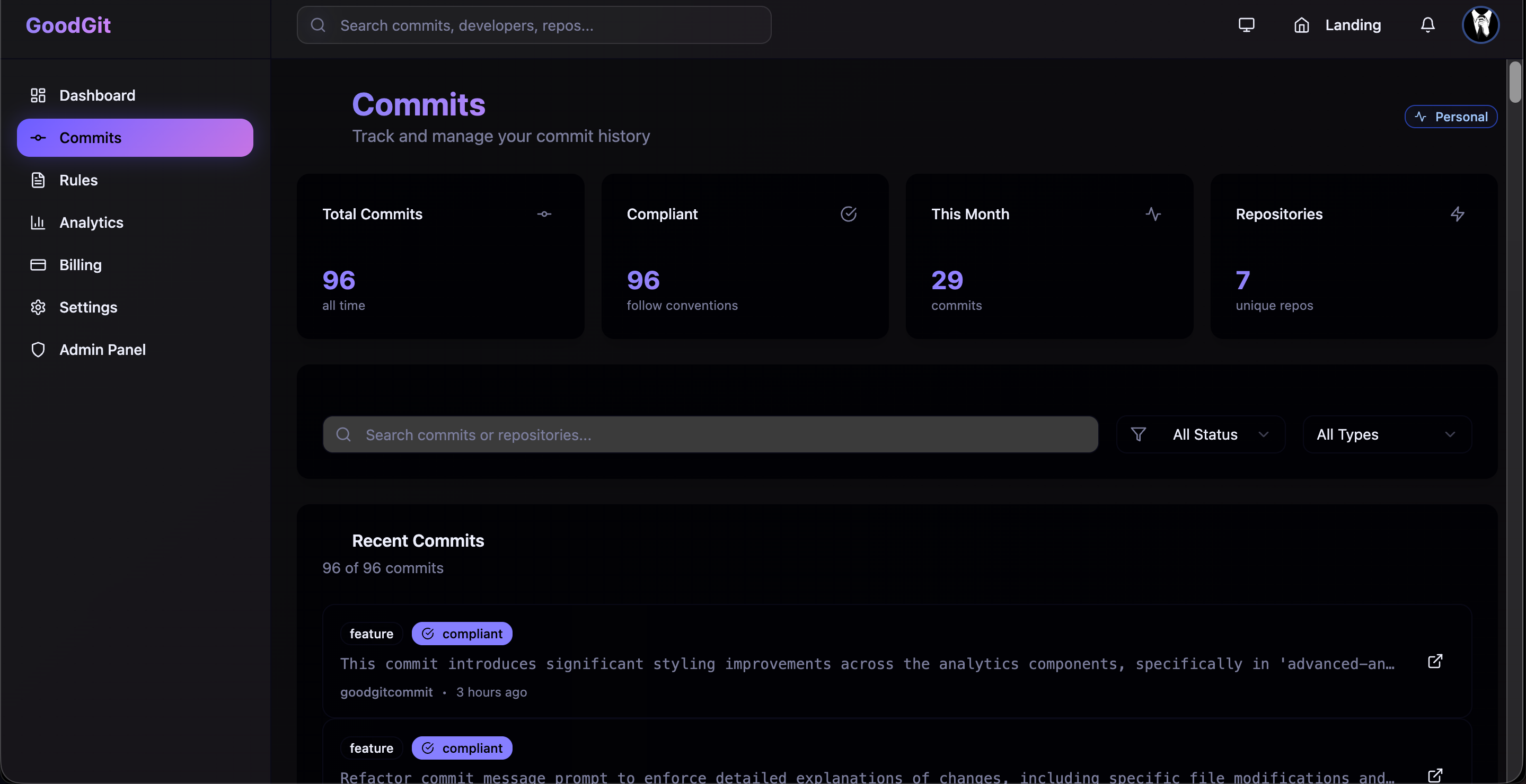Image resolution: width=1526 pixels, height=784 pixels.
Task: Click the user avatar in top right
Action: (1480, 25)
